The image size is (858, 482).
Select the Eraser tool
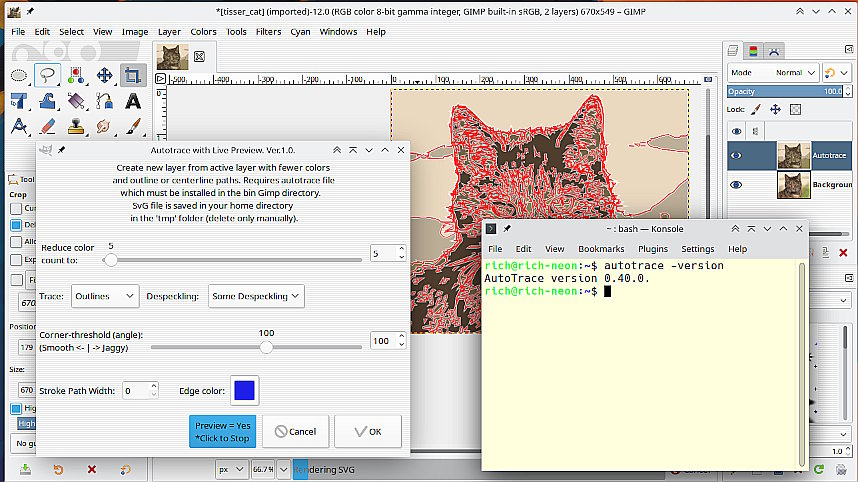[48, 127]
